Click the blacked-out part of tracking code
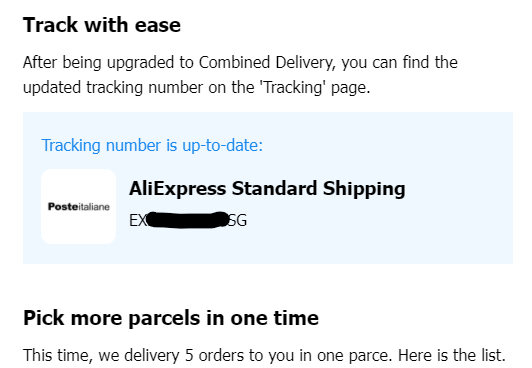The image size is (532, 368). (x=188, y=220)
